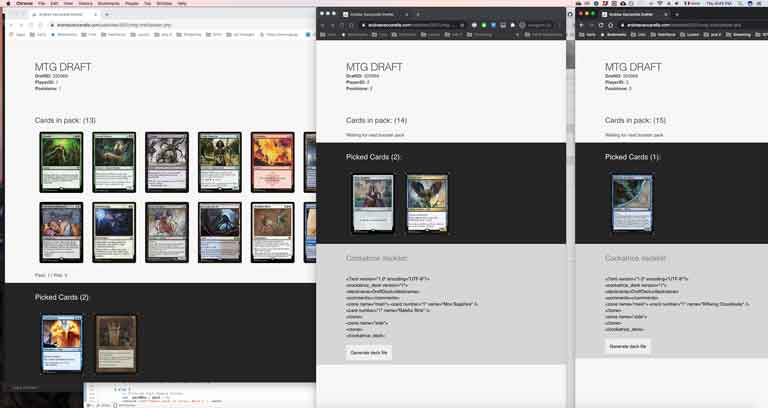This screenshot has width=768, height=408.
Task: Click the Wi-Fi icon in macOS menu bar
Action: pos(660,3)
